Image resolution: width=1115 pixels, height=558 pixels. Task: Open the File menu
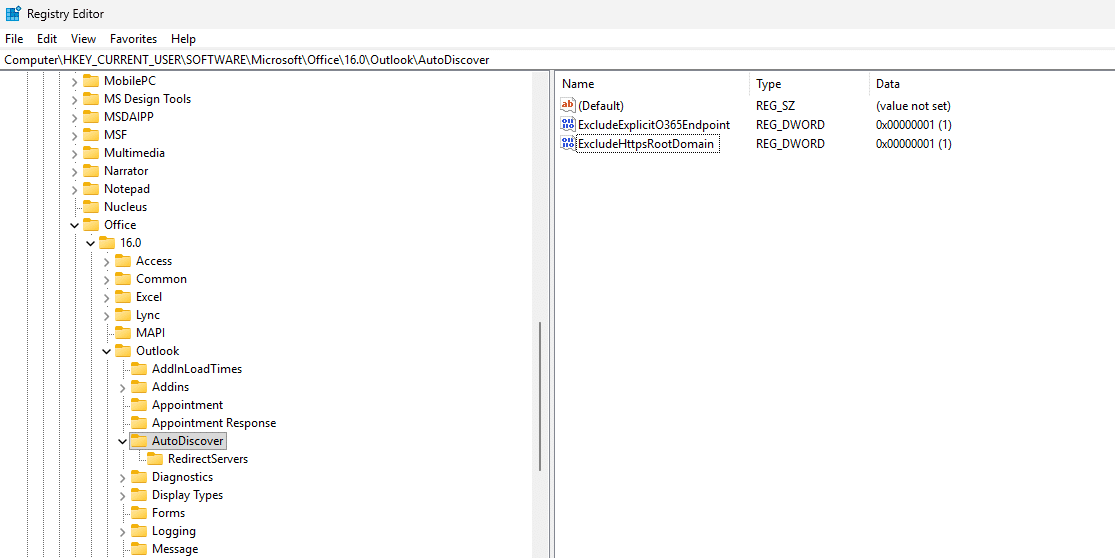click(x=14, y=39)
